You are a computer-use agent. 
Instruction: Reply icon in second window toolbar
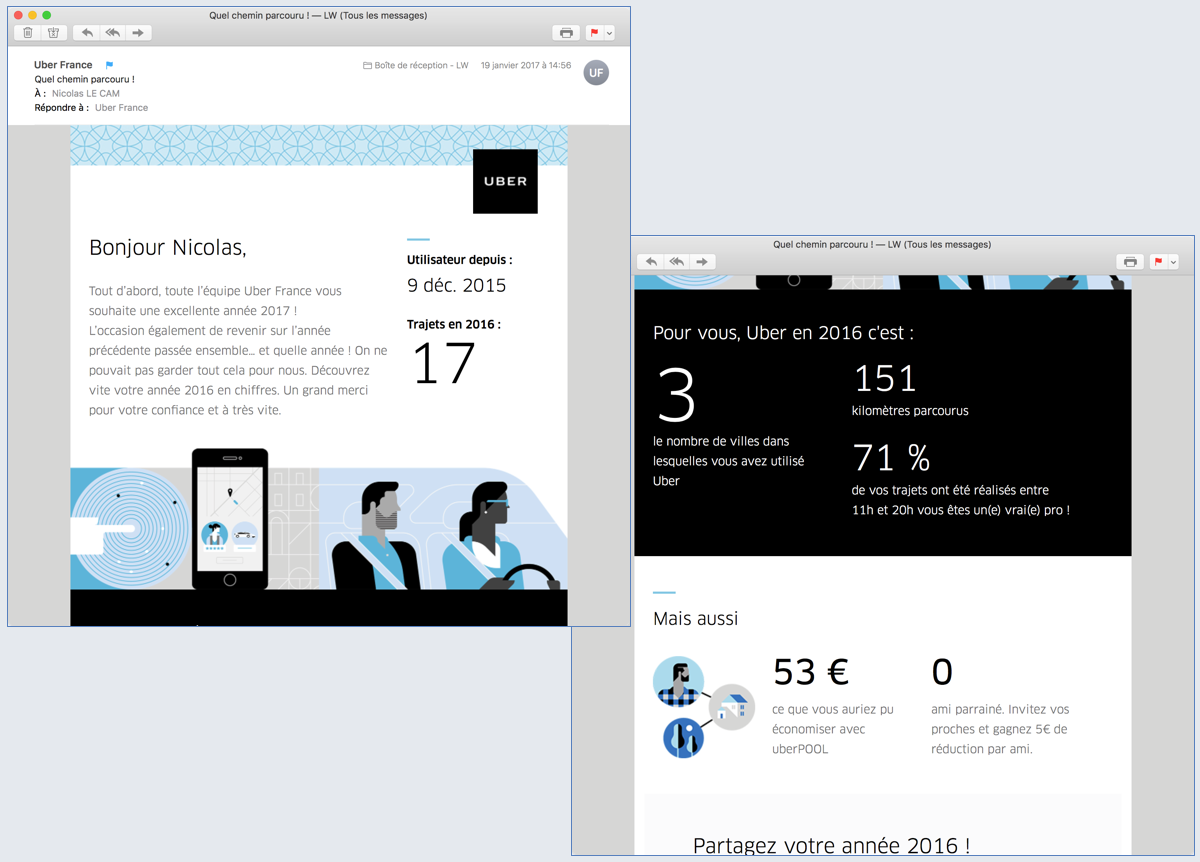point(651,262)
